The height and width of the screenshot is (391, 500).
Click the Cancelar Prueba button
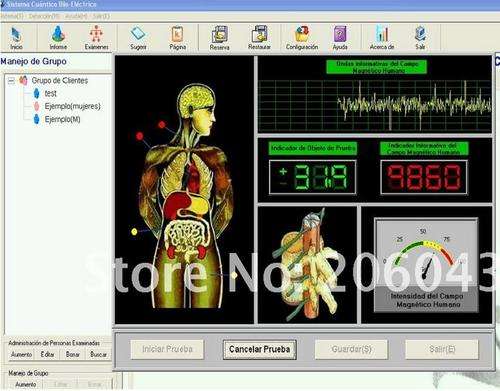pyautogui.click(x=260, y=349)
